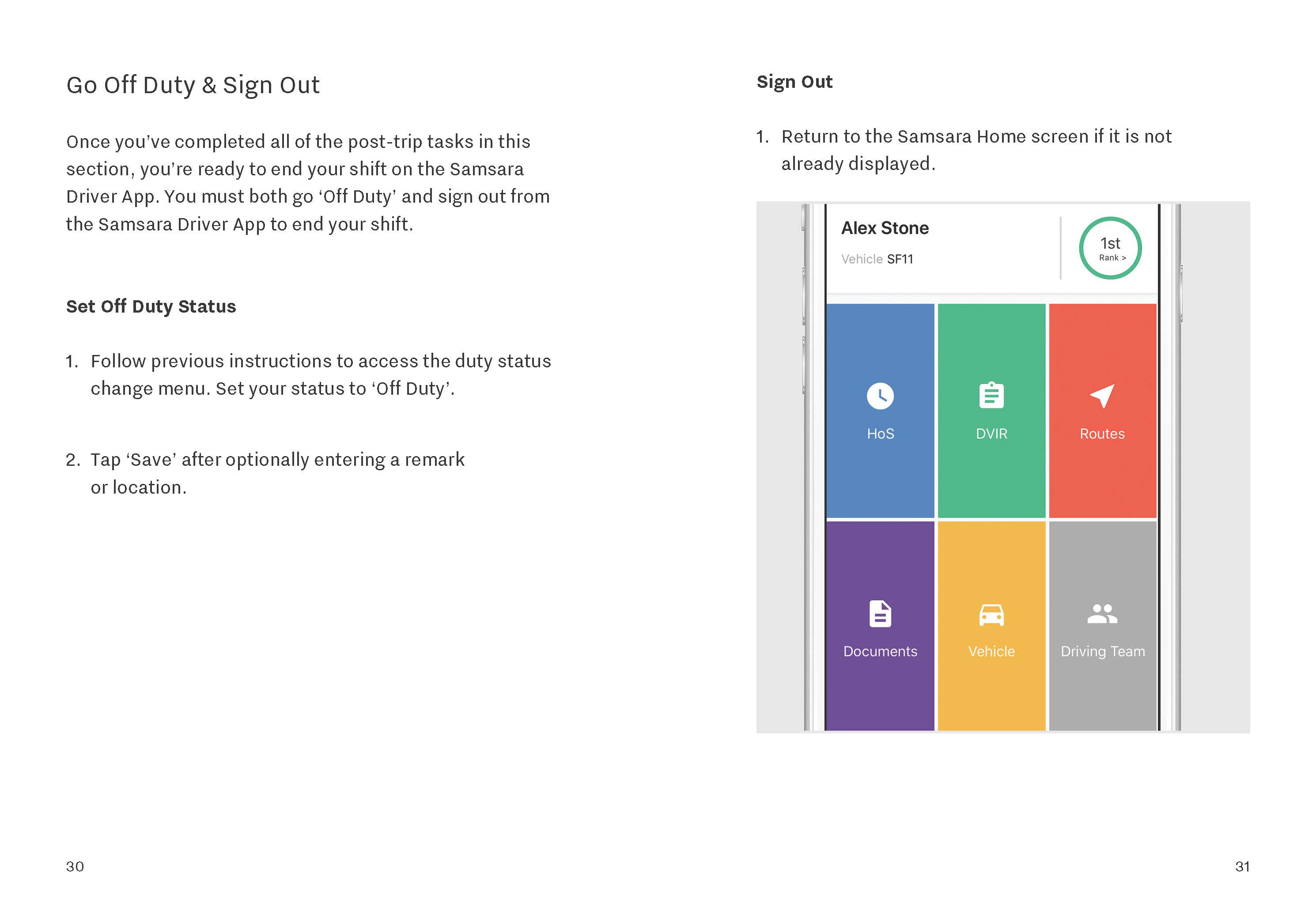Click the 'Set Off Duty Status' subheading
1316x921 pixels.
click(x=151, y=306)
